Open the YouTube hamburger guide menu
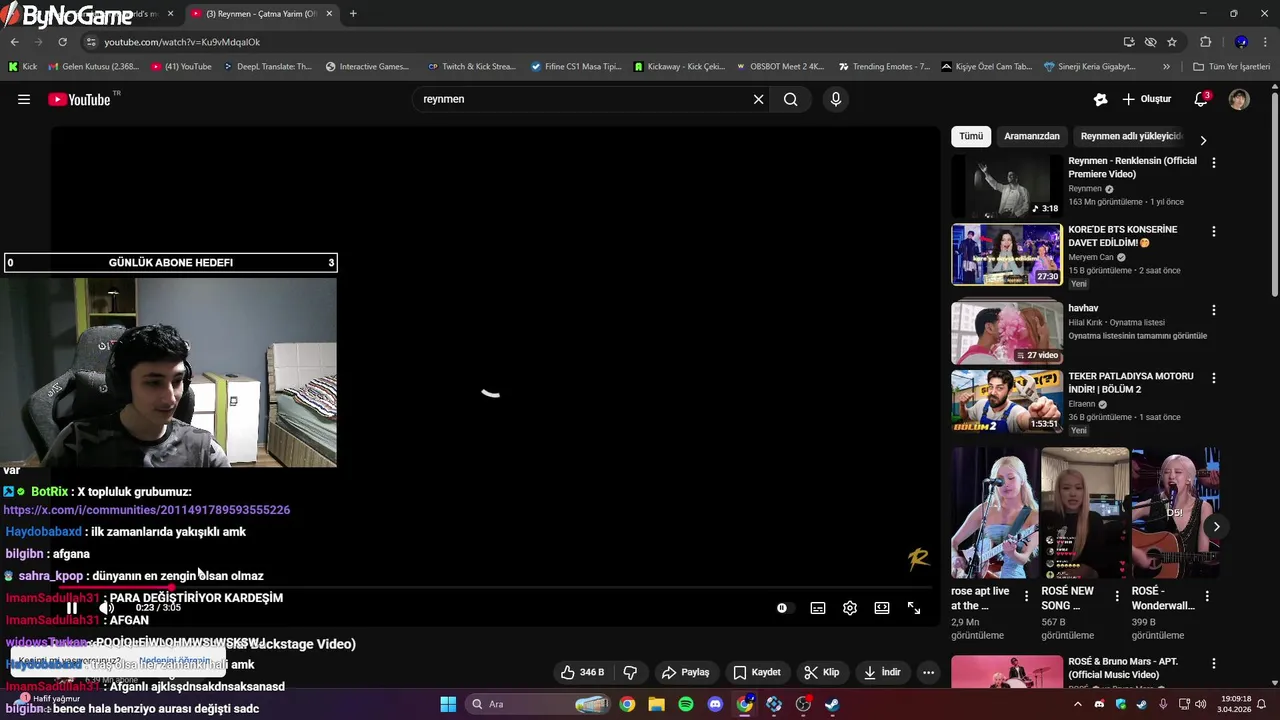This screenshot has height=720, width=1280. tap(24, 99)
